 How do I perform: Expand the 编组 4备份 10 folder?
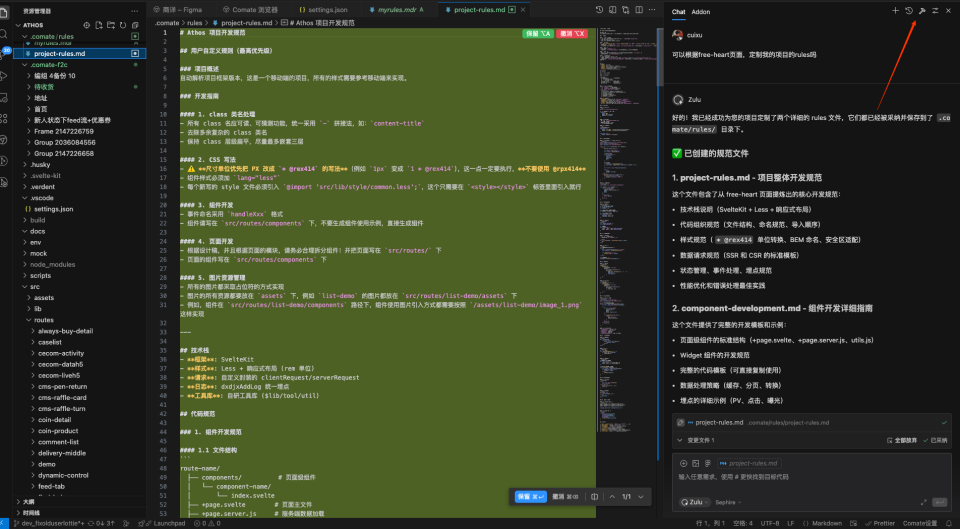29,76
